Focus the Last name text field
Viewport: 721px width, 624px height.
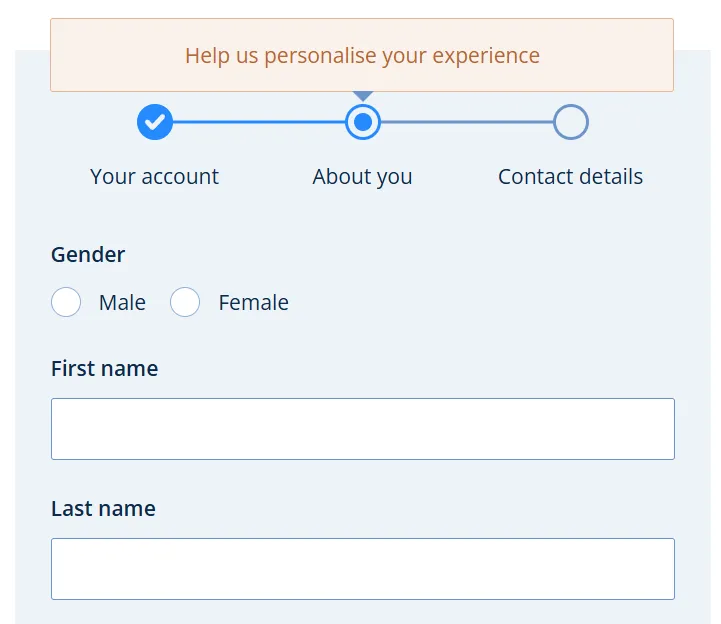(x=362, y=569)
